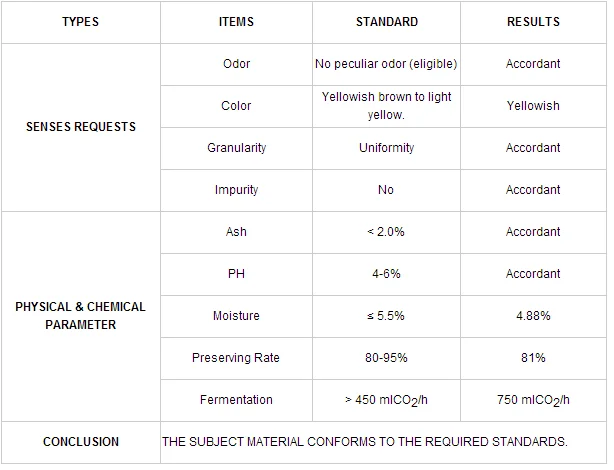Screen dimensions: 614x470
Task: Click the RESULTS column header
Action: [533, 22]
